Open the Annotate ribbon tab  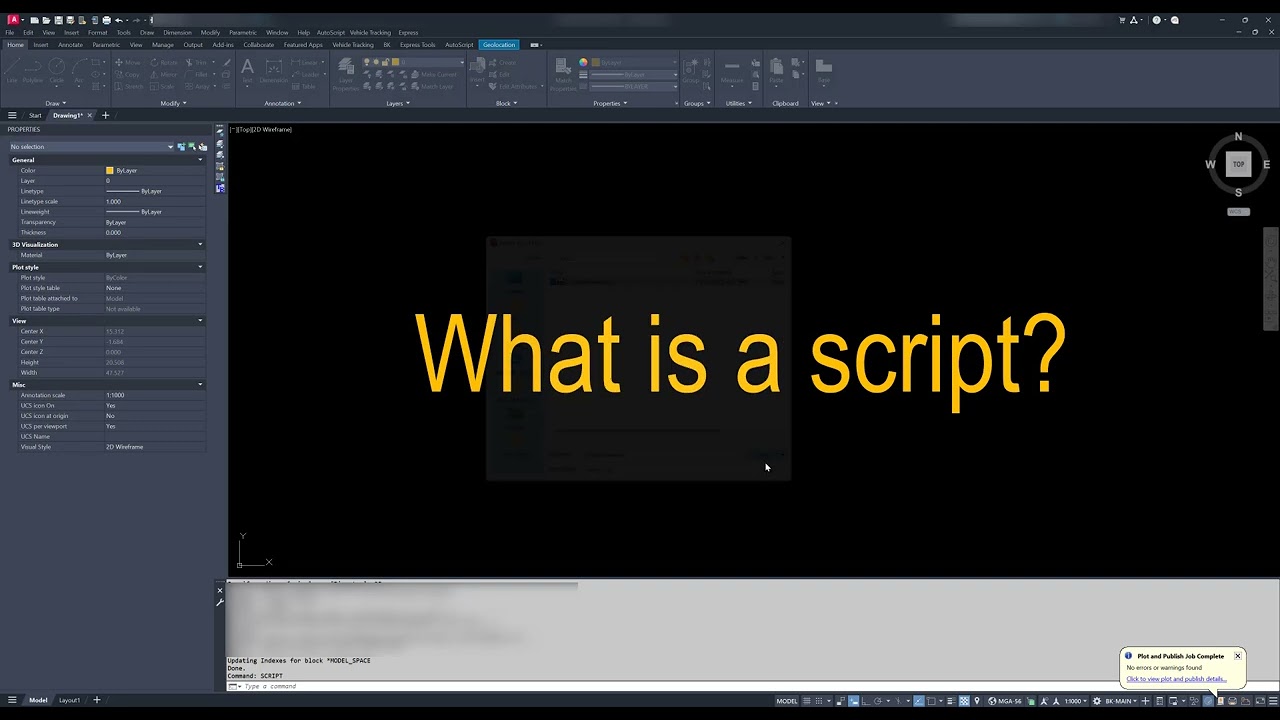[71, 44]
